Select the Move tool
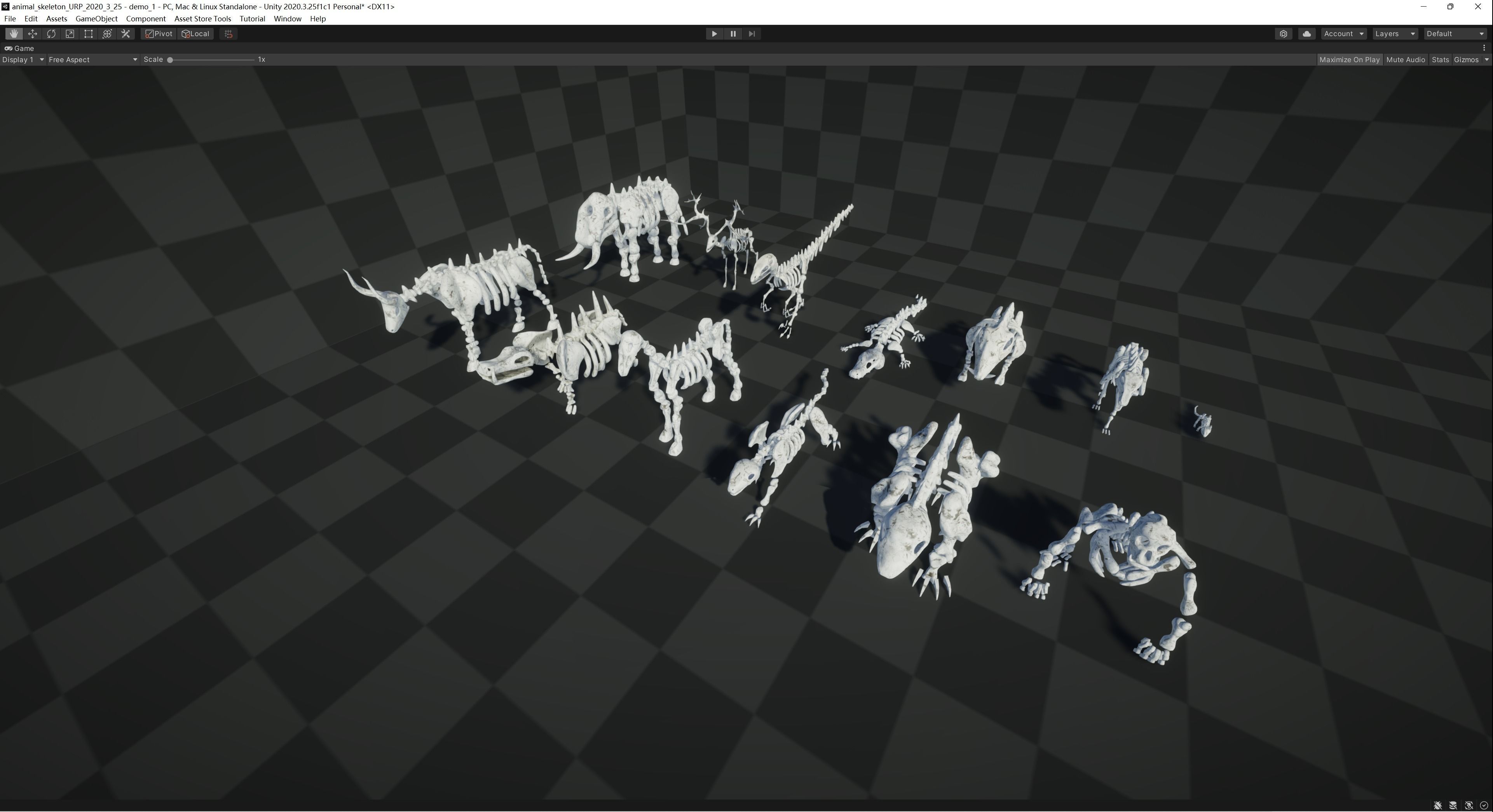 click(x=33, y=34)
